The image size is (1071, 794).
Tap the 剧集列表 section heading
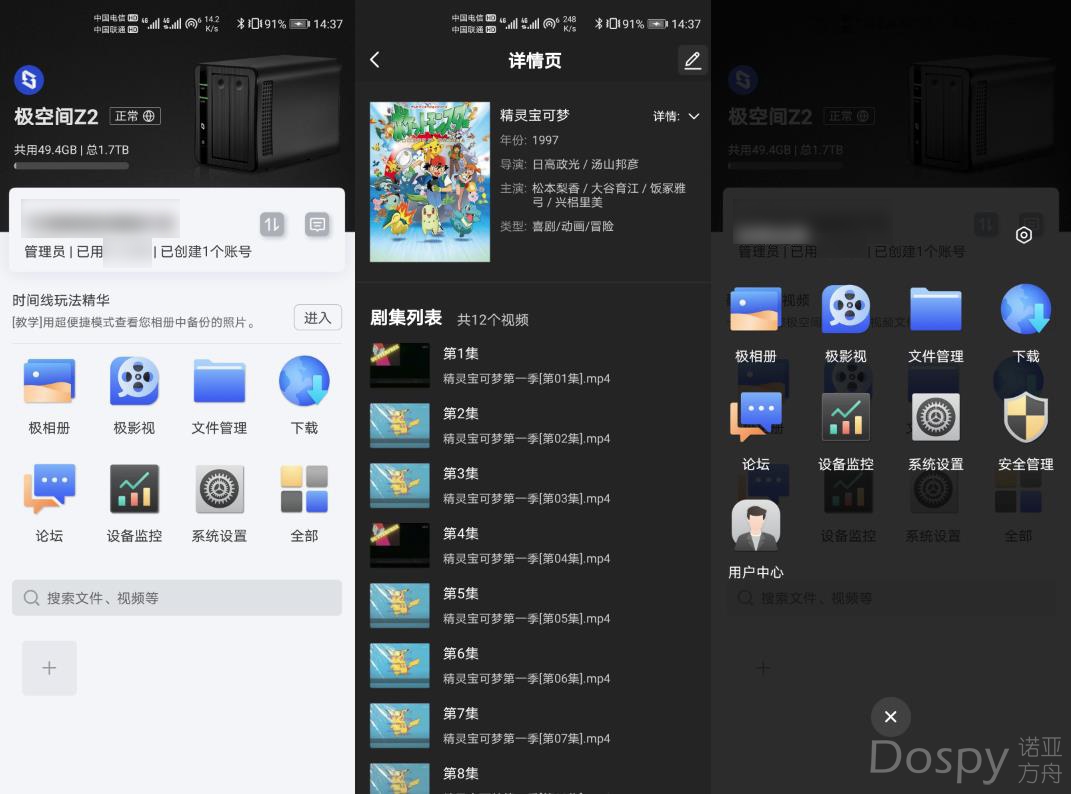click(406, 318)
